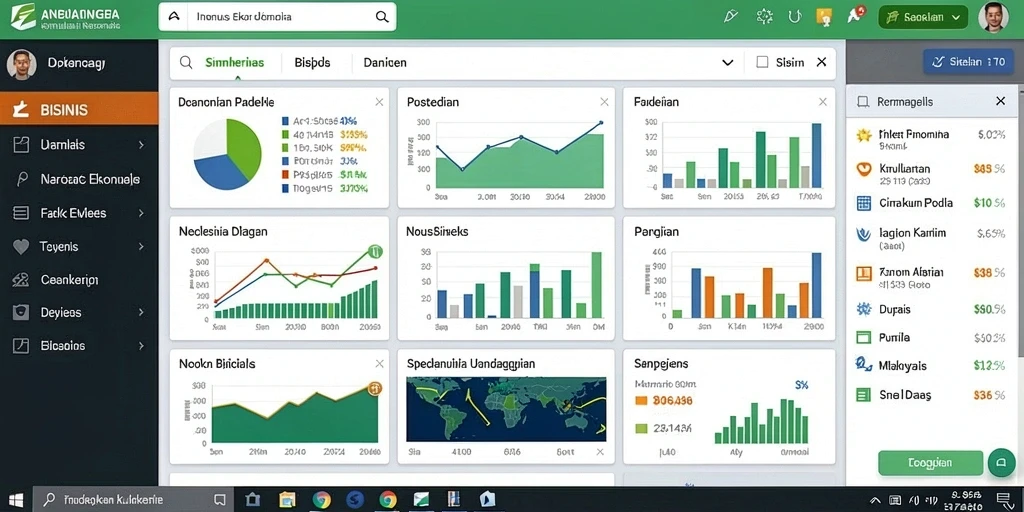Click the star icon in the Remmagells list

864,135
